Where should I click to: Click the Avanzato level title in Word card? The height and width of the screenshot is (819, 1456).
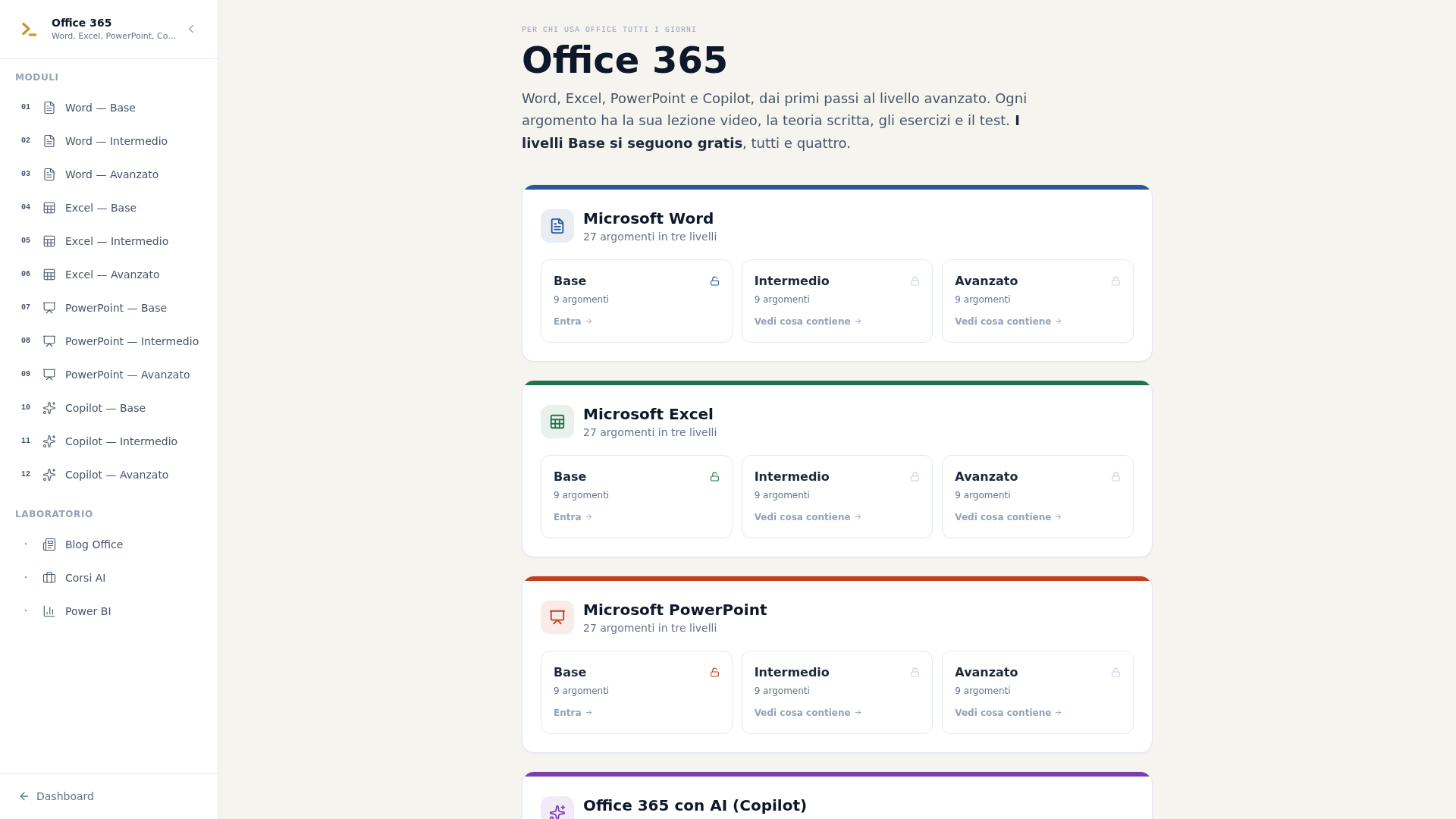coord(986,281)
